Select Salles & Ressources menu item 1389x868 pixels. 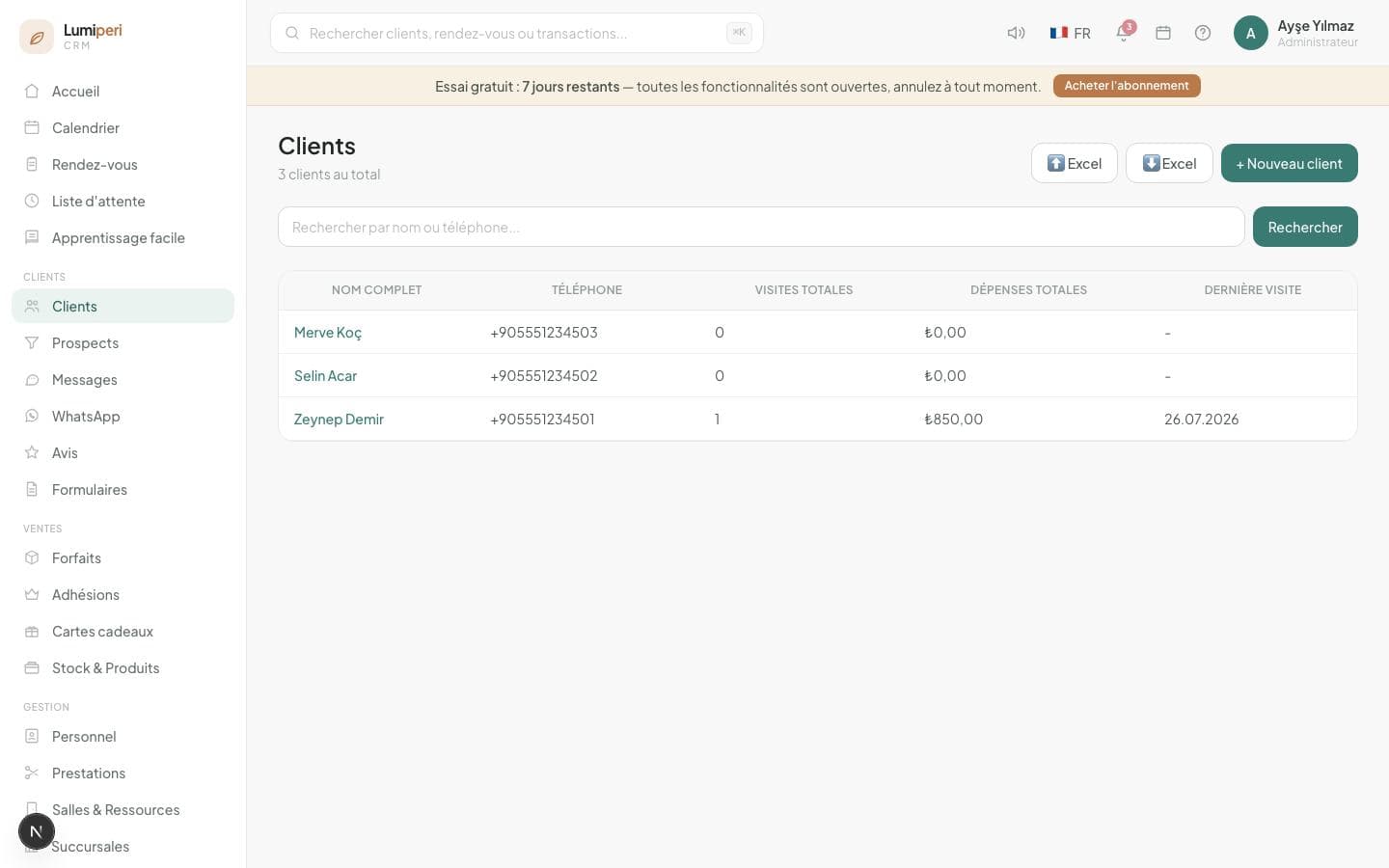coord(123,809)
